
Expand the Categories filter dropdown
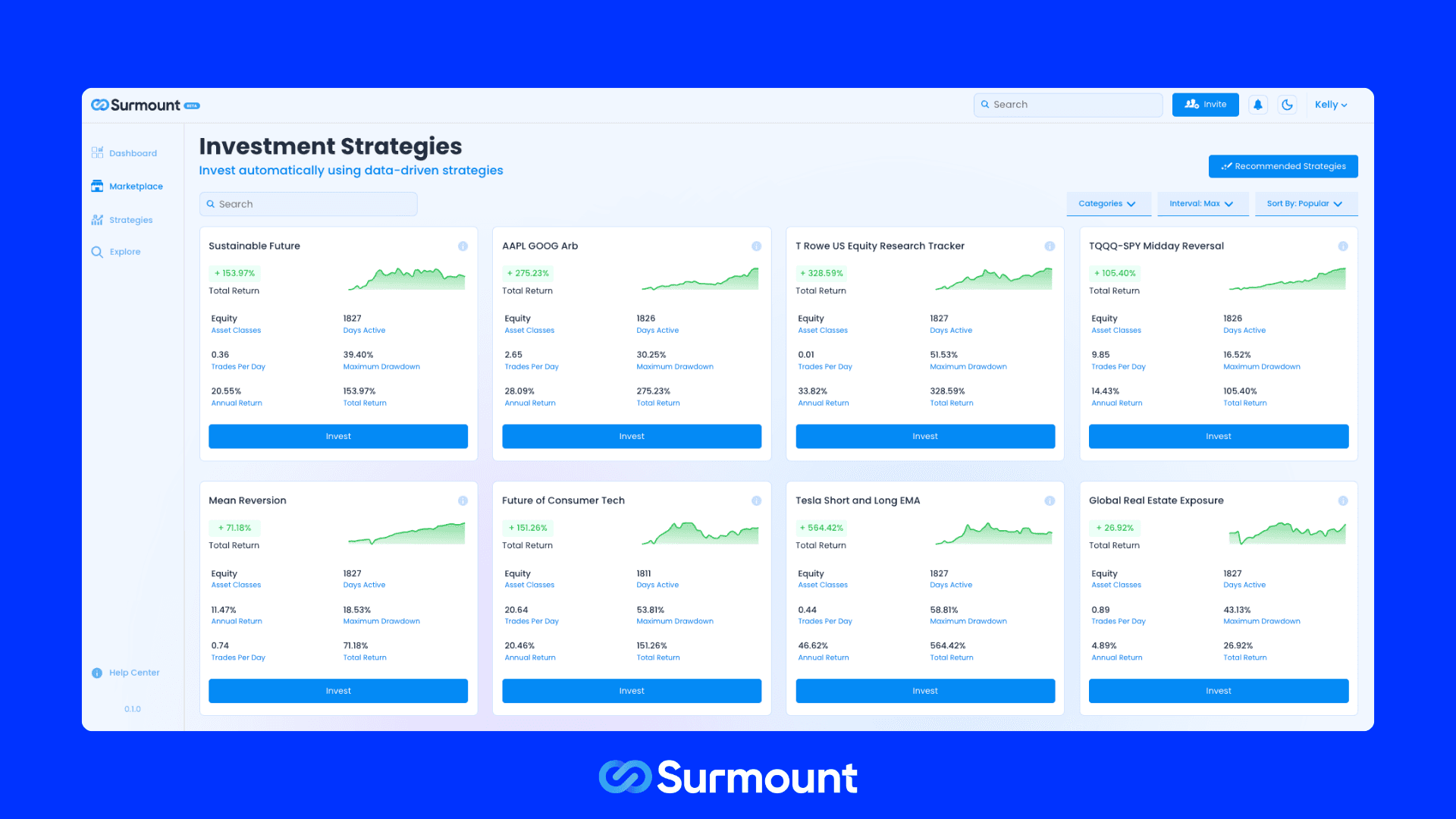pyautogui.click(x=1107, y=203)
